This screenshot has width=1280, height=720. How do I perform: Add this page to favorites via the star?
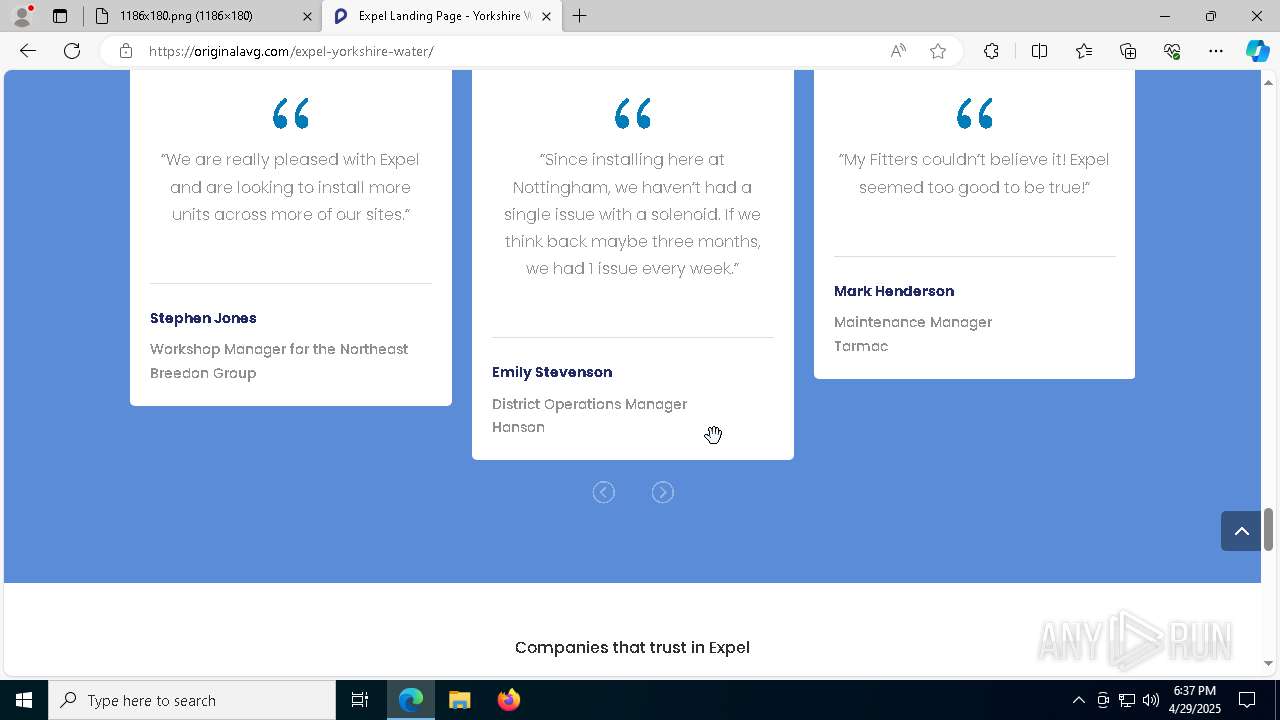938,51
